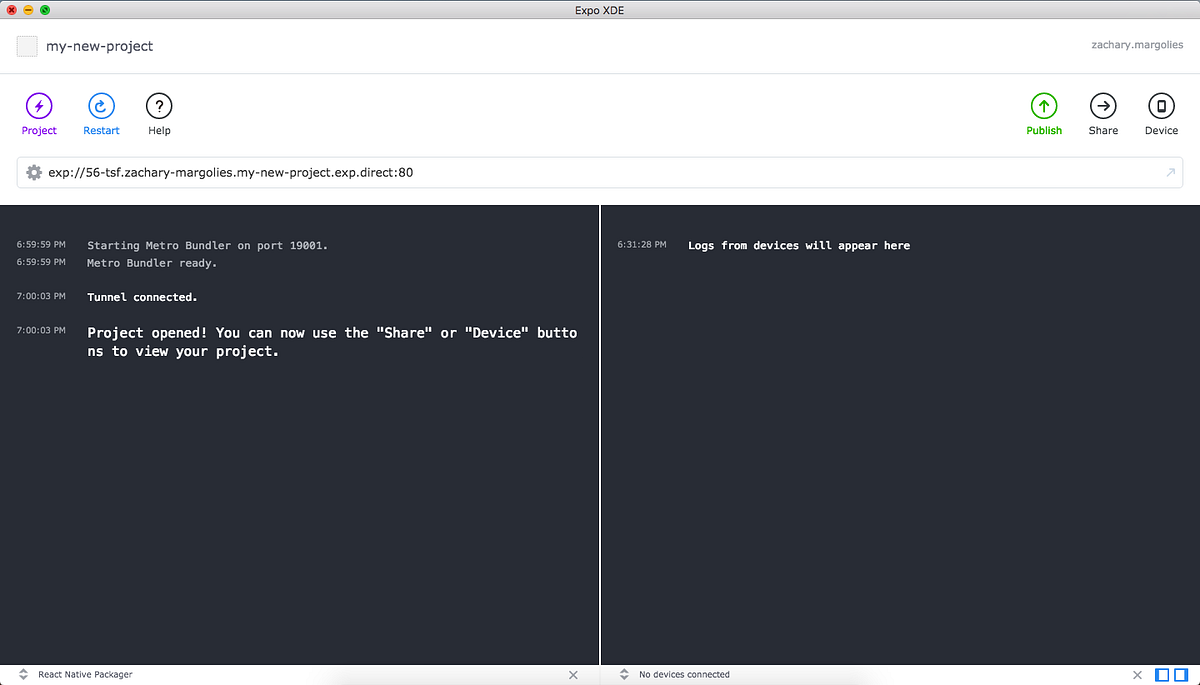This screenshot has height=685, width=1200.
Task: Open the zachary.margolies account name
Action: point(1137,45)
